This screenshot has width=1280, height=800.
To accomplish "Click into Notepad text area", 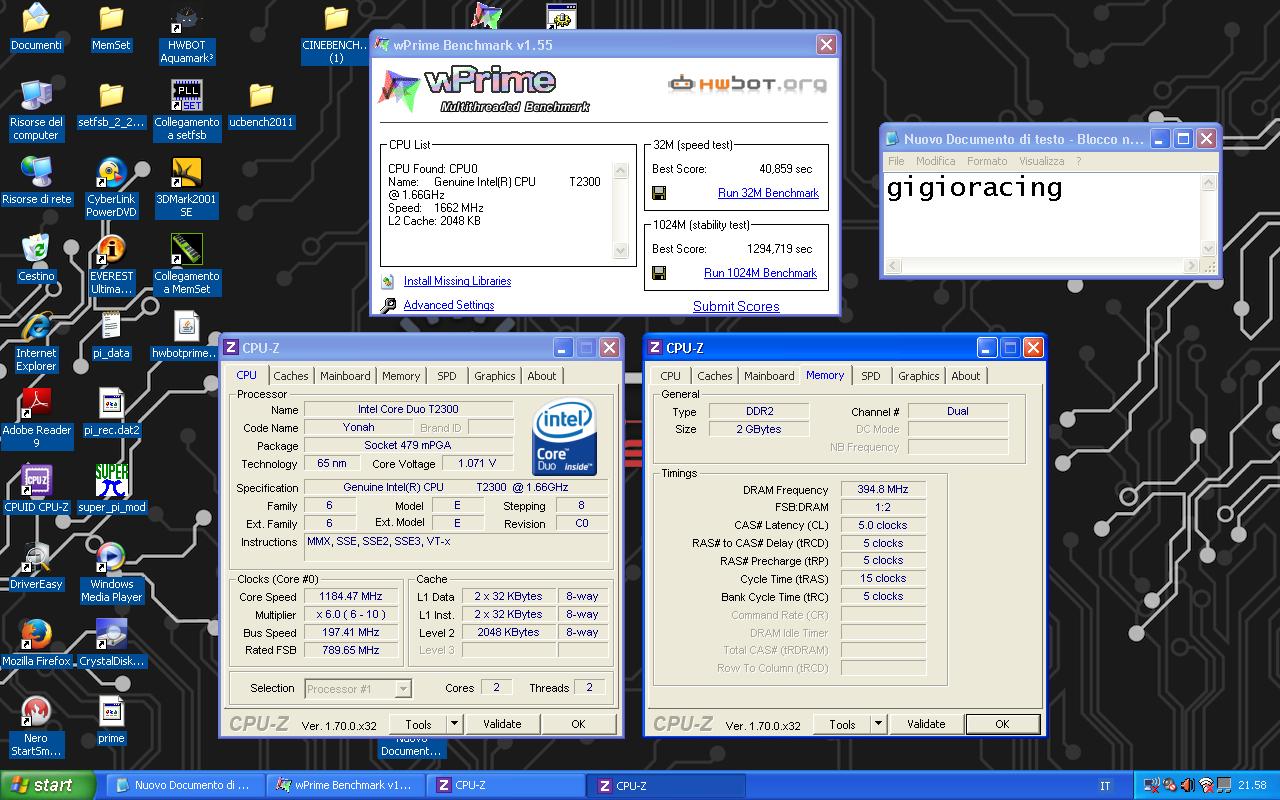I will coord(1041,216).
